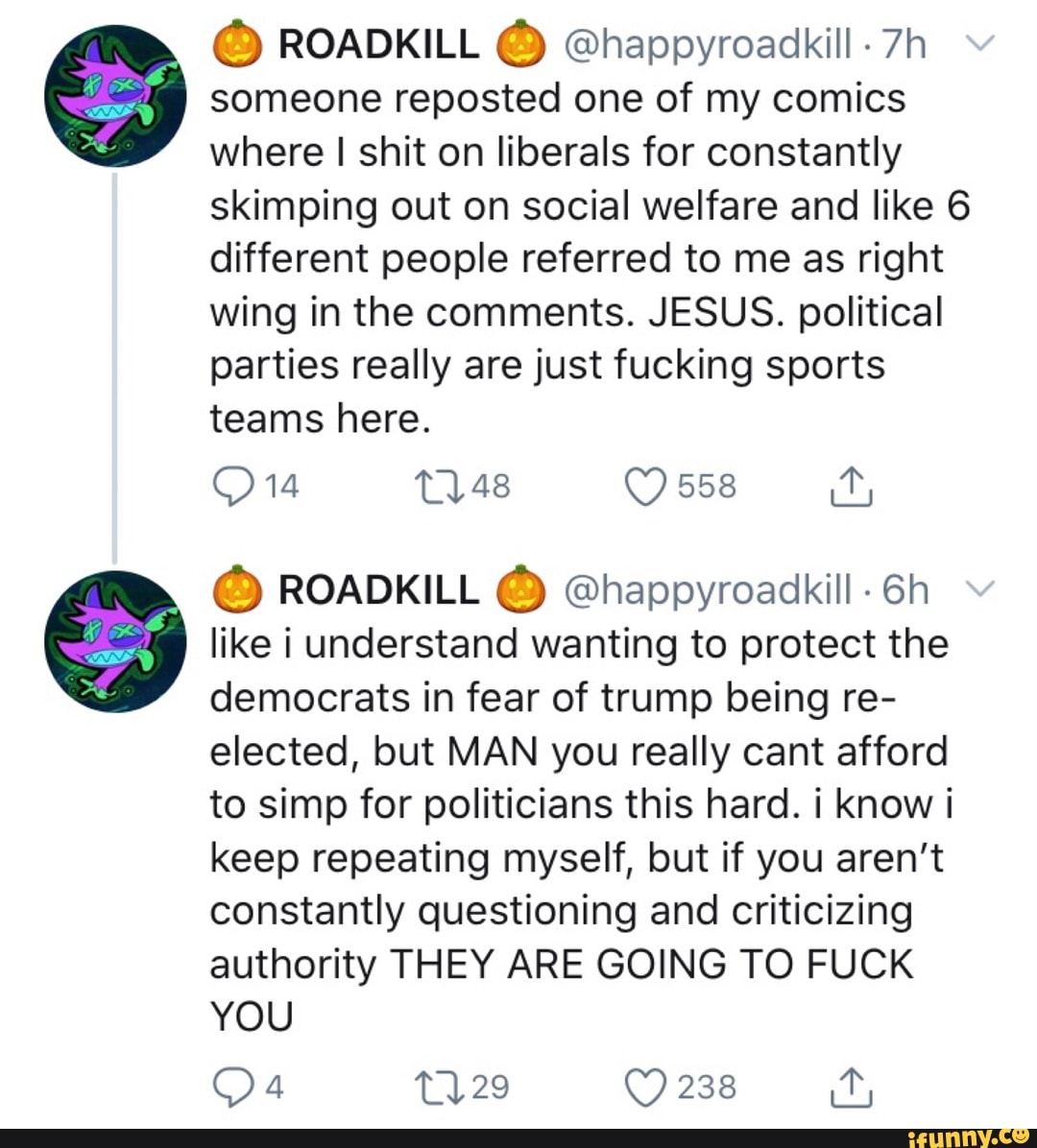Open the ROADKILL display name on first tweet
1037x1148 pixels.
coord(378,44)
